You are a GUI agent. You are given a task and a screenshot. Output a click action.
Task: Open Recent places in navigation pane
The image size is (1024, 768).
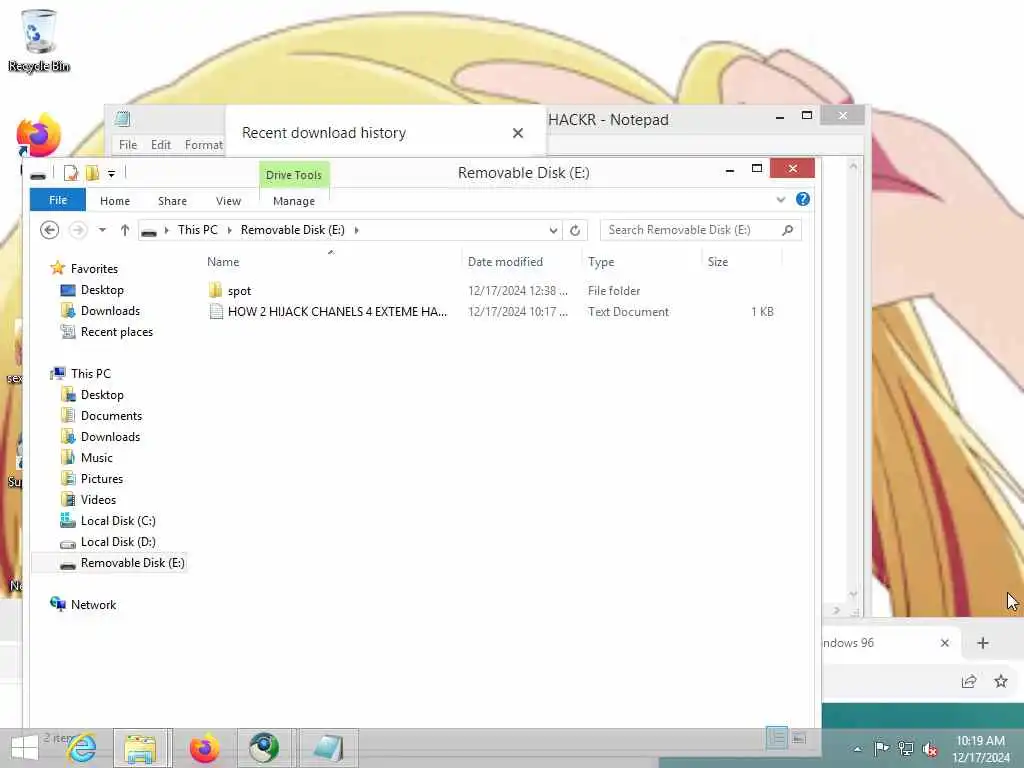tap(116, 332)
